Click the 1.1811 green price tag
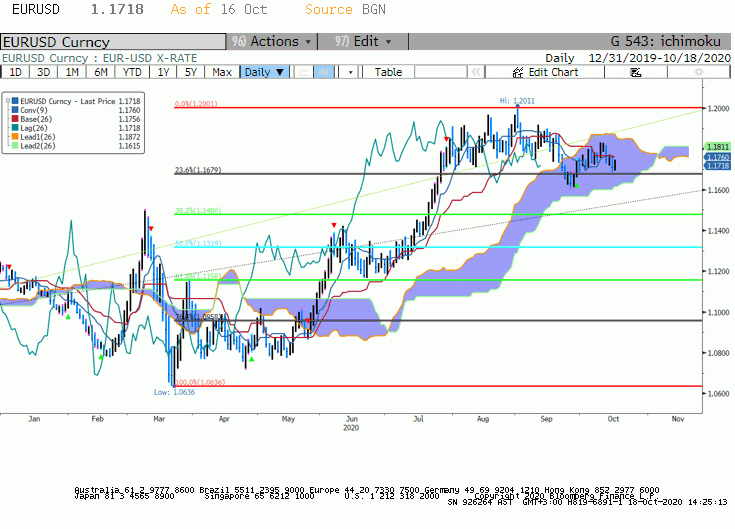This screenshot has height=529, width=735. [718, 147]
